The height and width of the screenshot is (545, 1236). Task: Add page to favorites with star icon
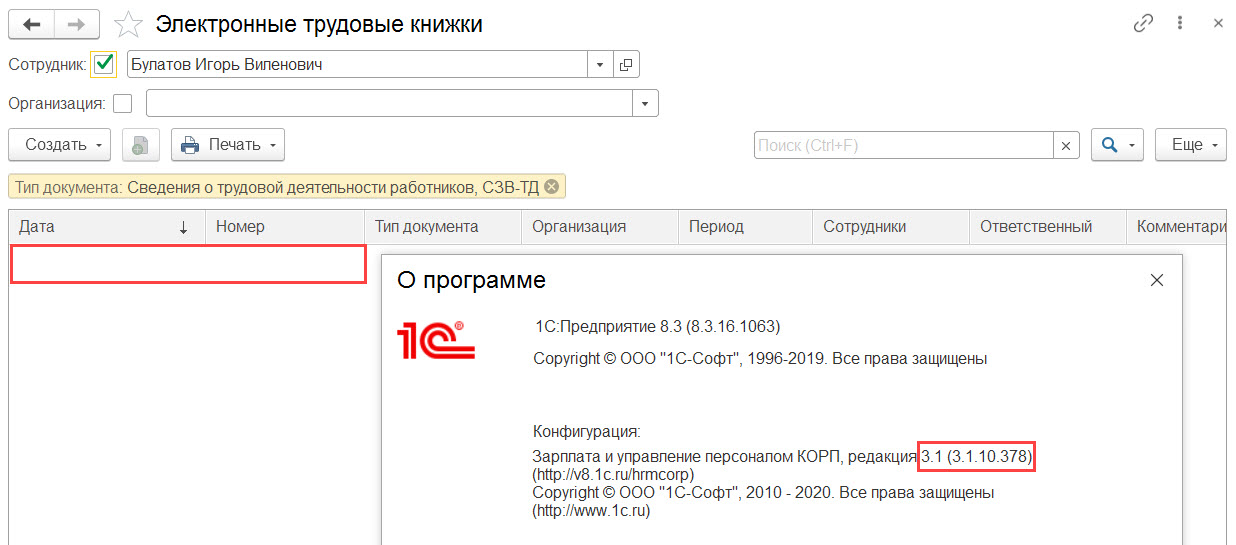point(127,24)
